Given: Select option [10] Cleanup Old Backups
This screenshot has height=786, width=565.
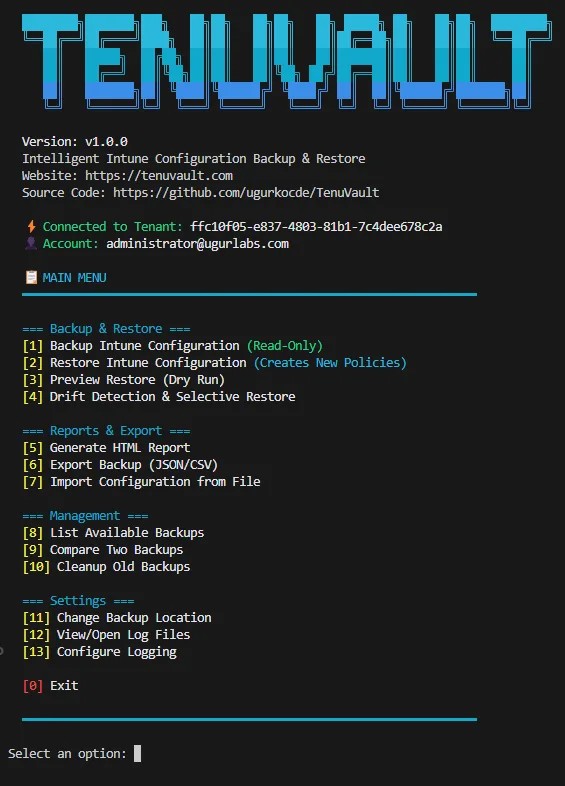Looking at the screenshot, I should [x=106, y=566].
